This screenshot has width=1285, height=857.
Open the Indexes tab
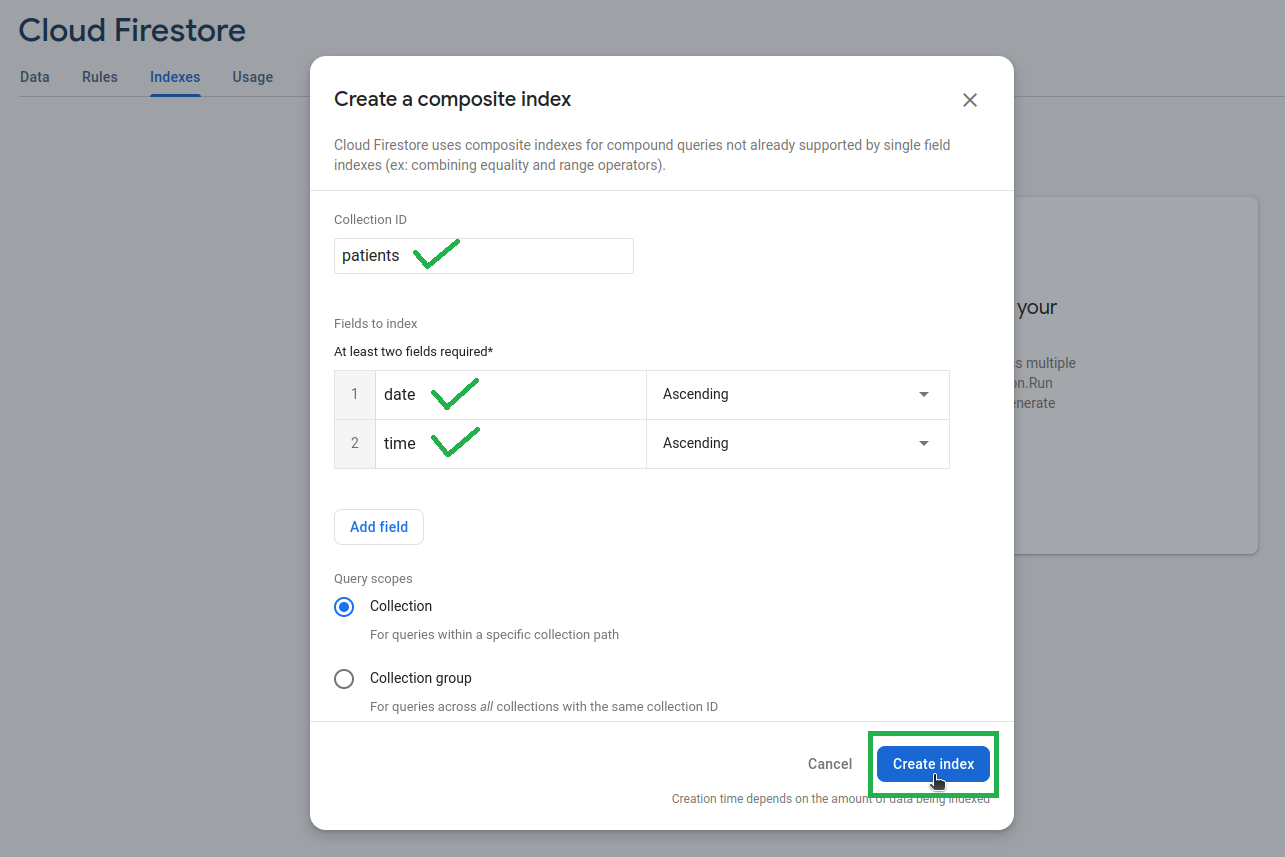(x=175, y=77)
